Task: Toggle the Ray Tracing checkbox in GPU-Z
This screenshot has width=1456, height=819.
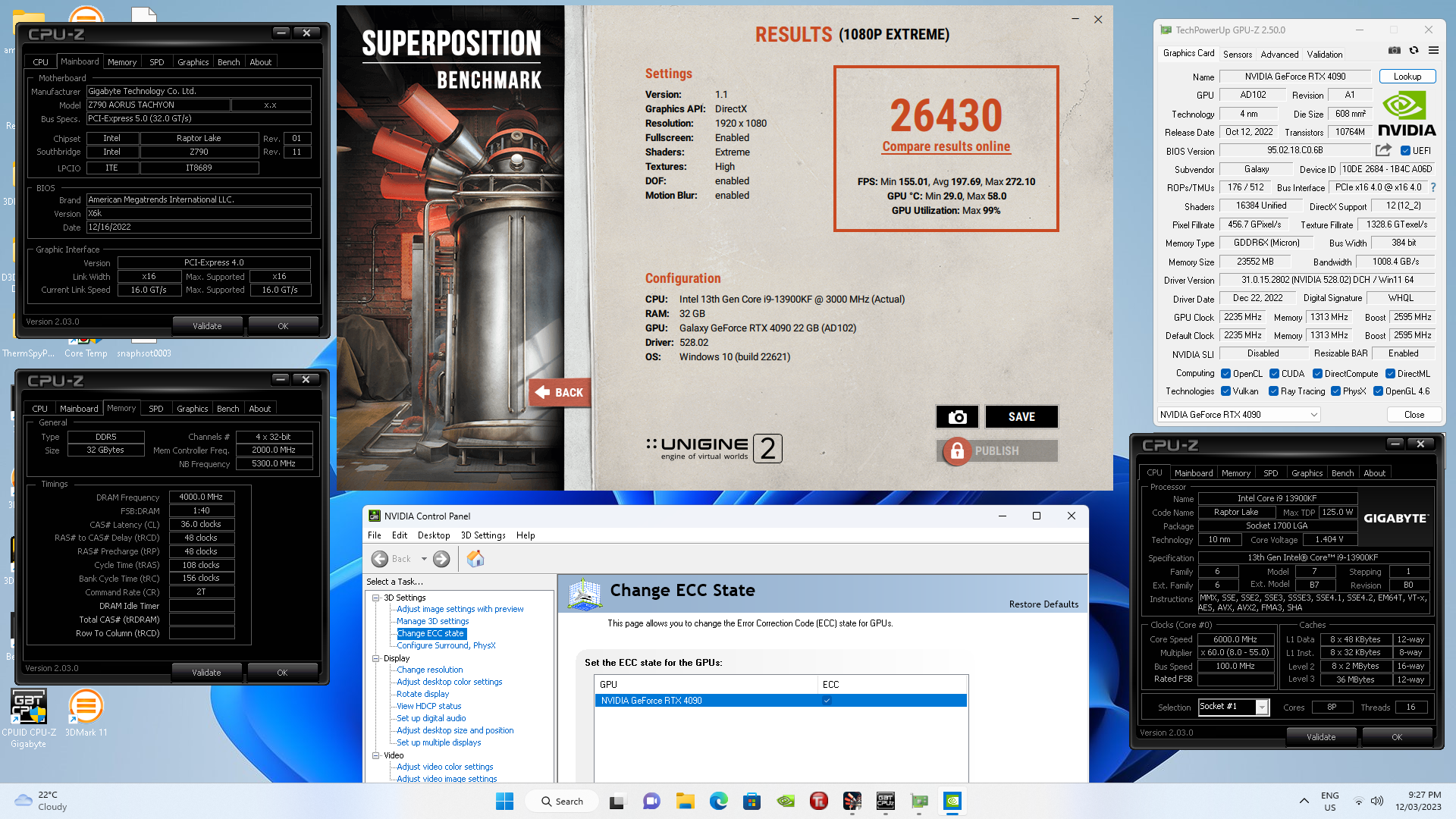Action: click(x=1274, y=391)
